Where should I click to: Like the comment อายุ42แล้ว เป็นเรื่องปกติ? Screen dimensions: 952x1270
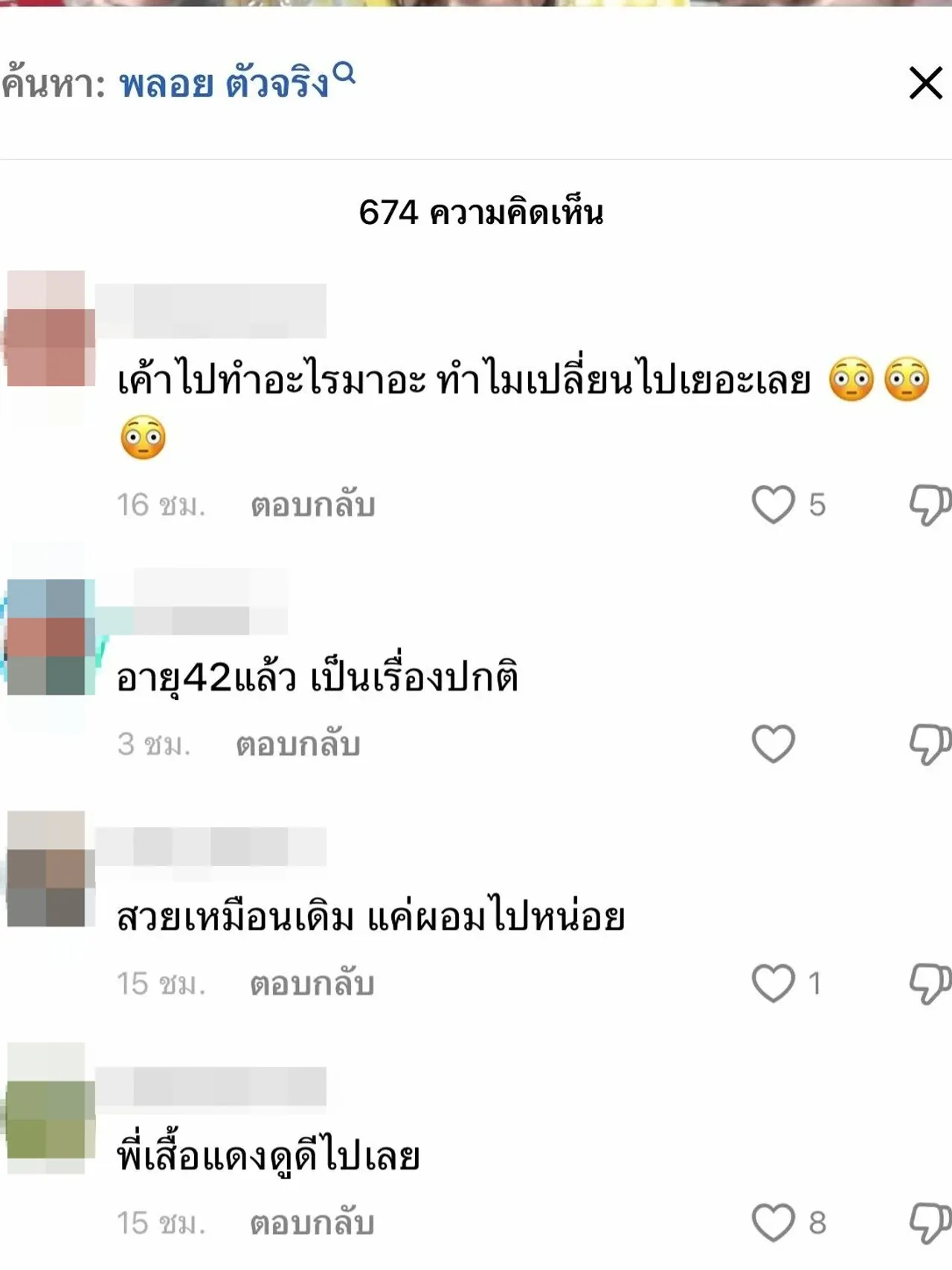pos(773,743)
